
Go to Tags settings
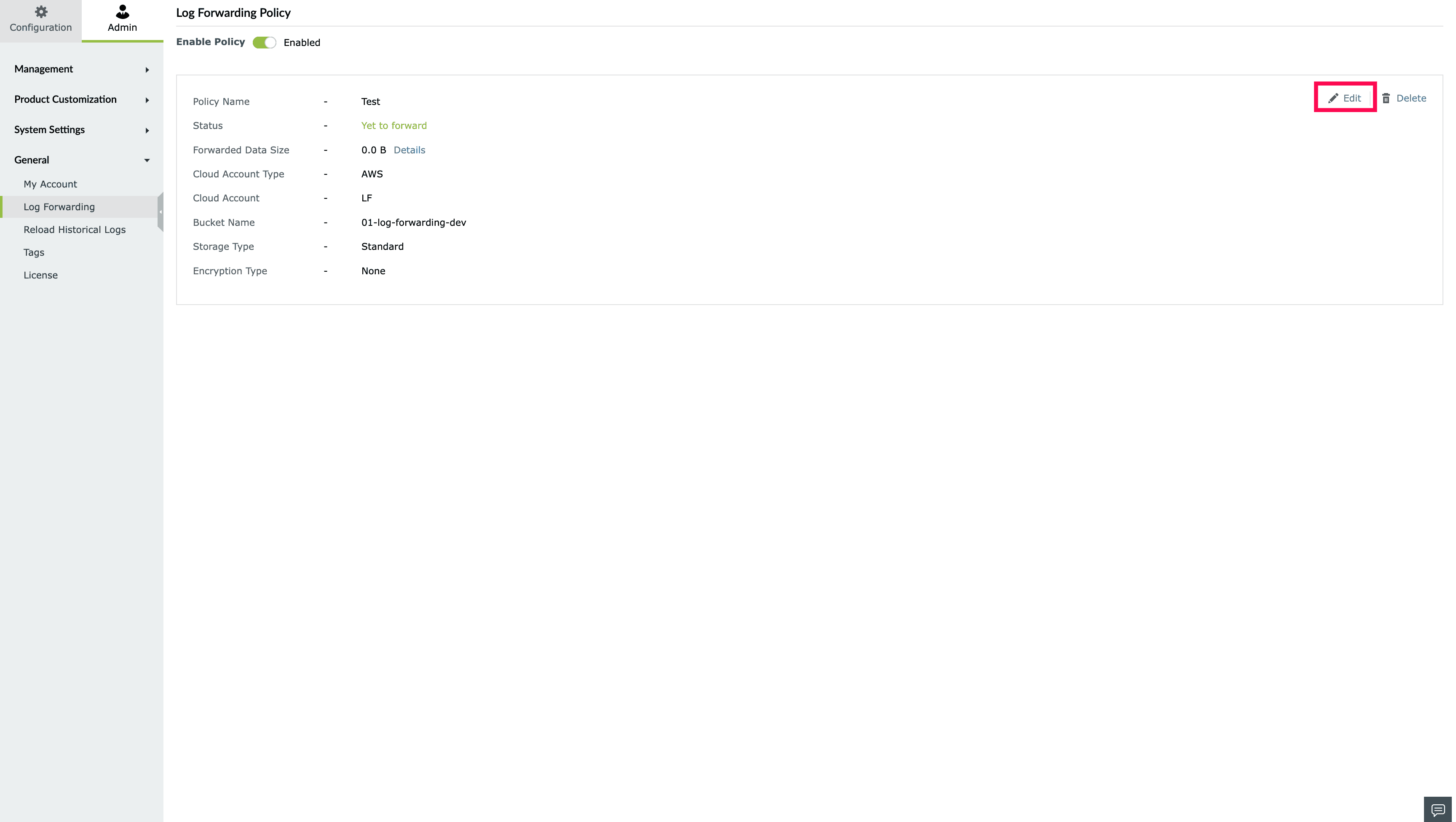click(x=34, y=252)
